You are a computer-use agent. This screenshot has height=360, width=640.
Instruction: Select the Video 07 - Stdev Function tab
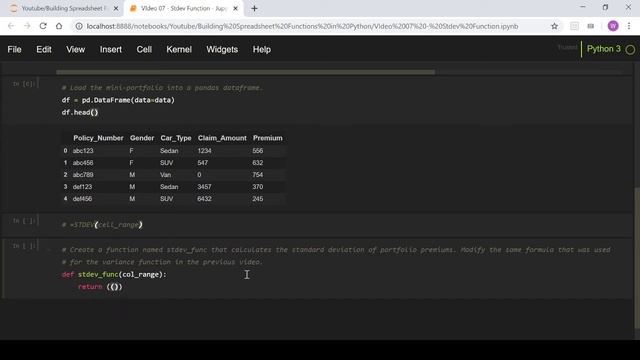point(183,8)
